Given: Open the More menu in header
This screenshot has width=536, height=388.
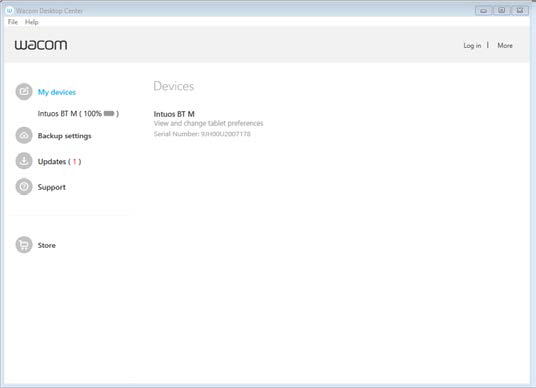Looking at the screenshot, I should point(505,45).
